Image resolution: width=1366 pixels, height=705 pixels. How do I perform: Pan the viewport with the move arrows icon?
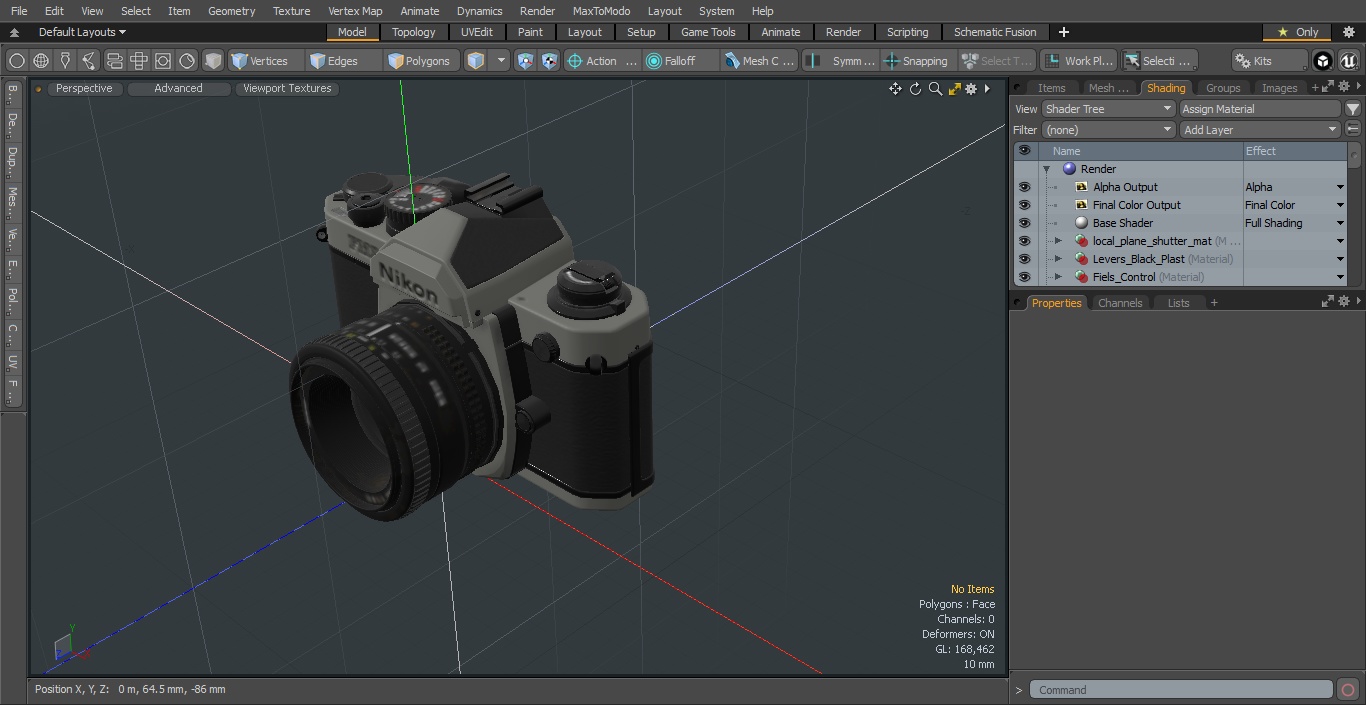(895, 89)
